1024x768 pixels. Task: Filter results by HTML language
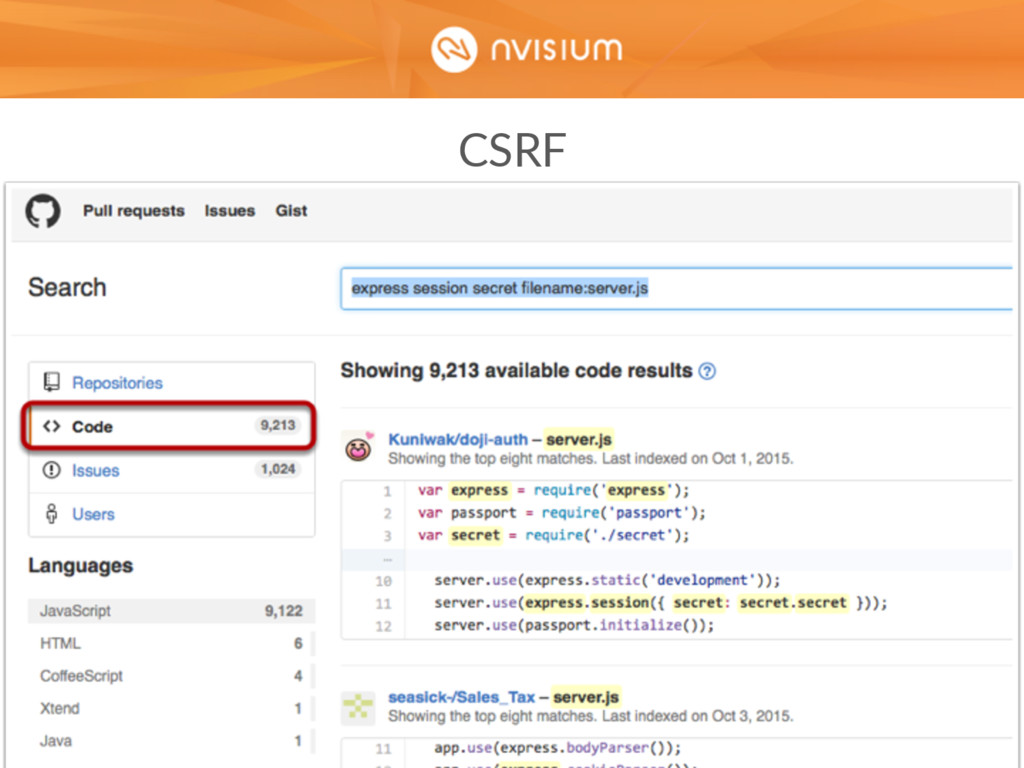pos(172,644)
